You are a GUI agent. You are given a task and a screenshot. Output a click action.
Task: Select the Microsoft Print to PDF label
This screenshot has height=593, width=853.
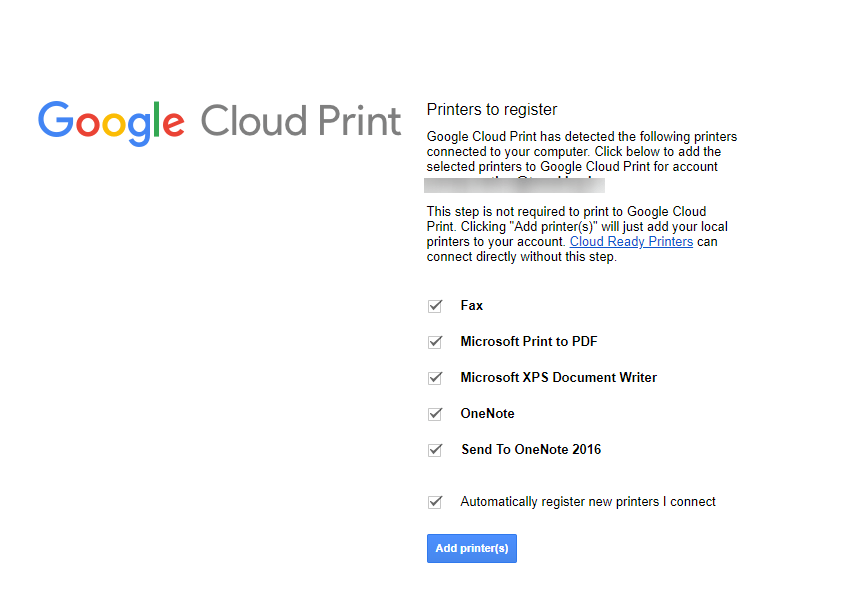pyautogui.click(x=528, y=342)
